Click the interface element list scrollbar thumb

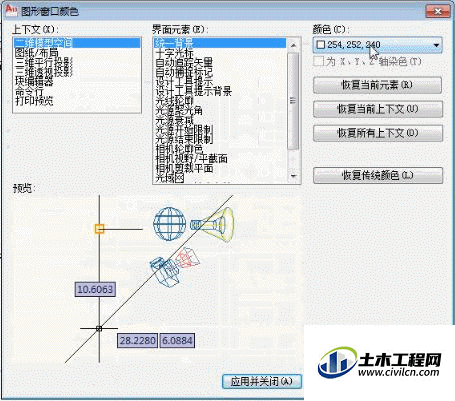point(293,100)
